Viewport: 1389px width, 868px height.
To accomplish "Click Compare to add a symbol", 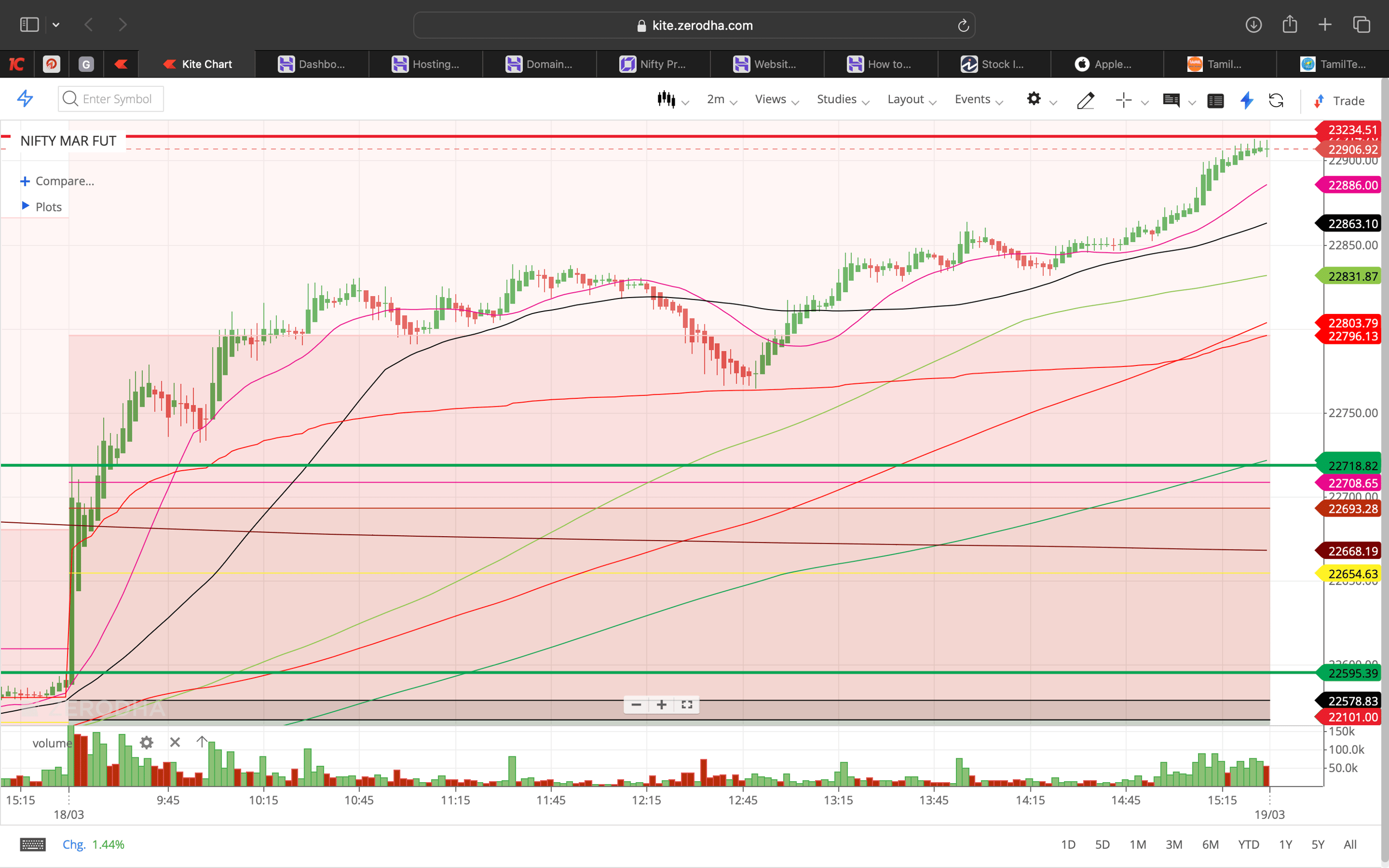I will 58,180.
